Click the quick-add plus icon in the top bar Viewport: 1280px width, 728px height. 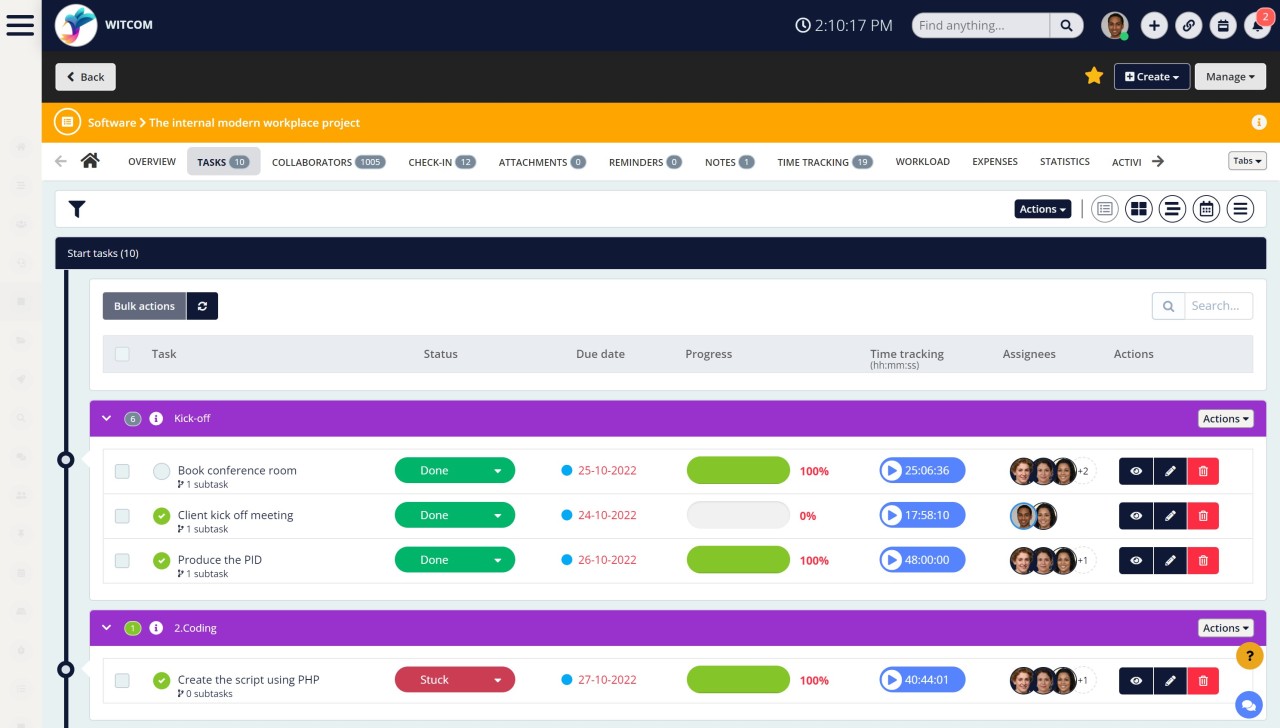click(x=1154, y=25)
